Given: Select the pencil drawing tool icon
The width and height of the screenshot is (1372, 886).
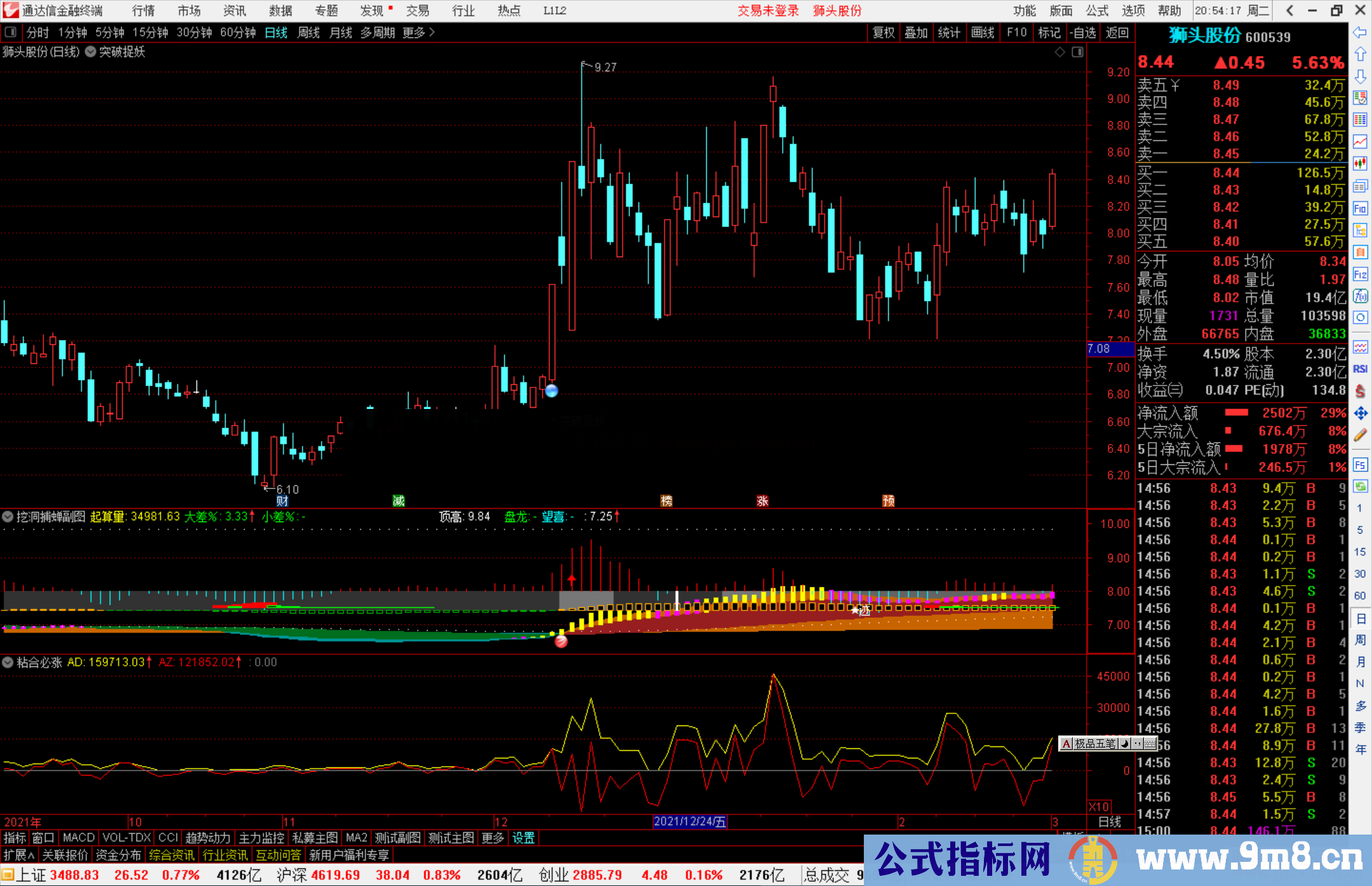Looking at the screenshot, I should [1360, 436].
